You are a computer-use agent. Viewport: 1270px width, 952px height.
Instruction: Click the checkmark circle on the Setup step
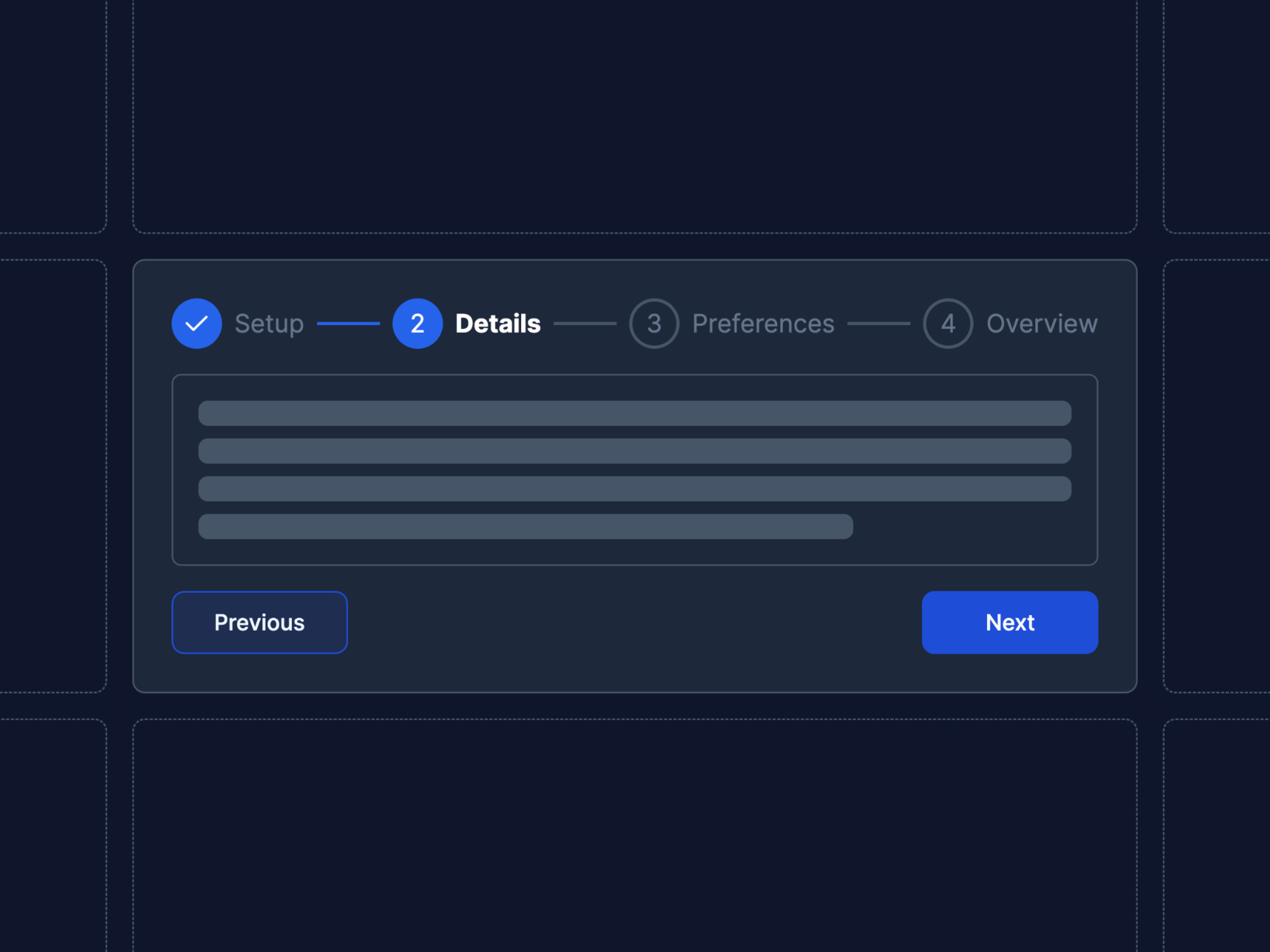click(196, 323)
